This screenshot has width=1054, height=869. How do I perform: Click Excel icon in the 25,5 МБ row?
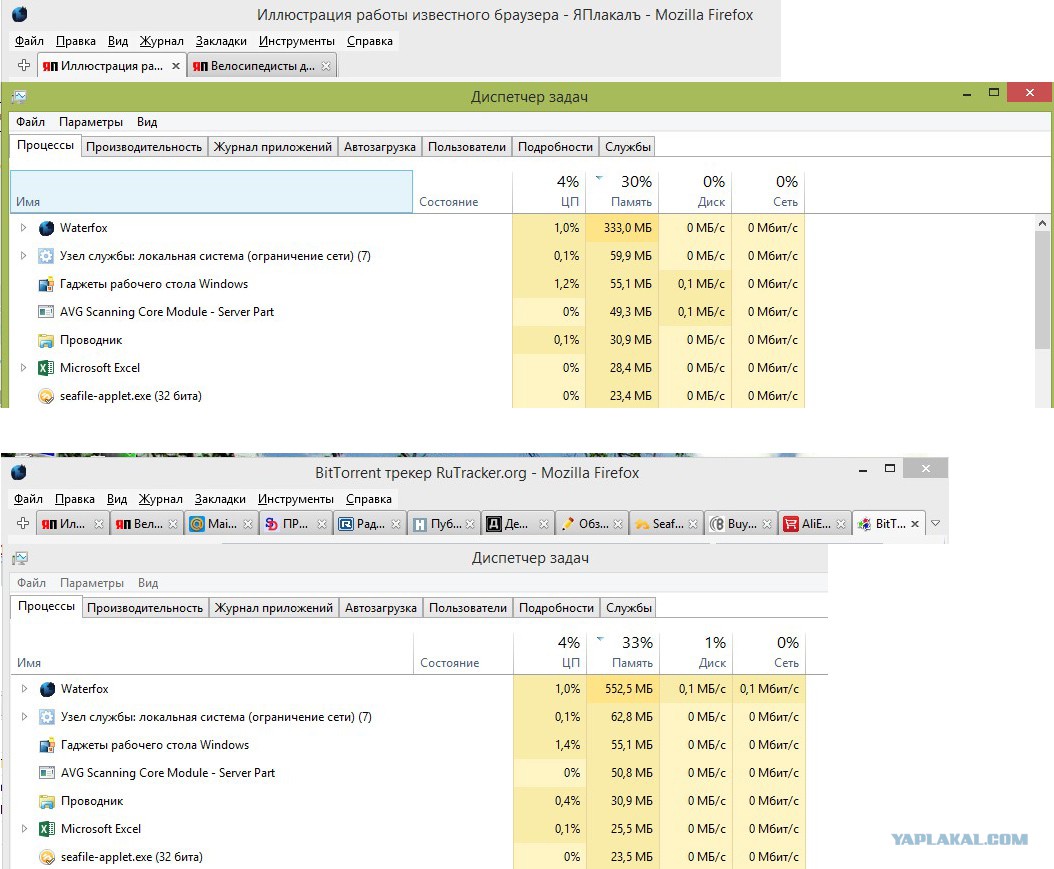point(46,829)
